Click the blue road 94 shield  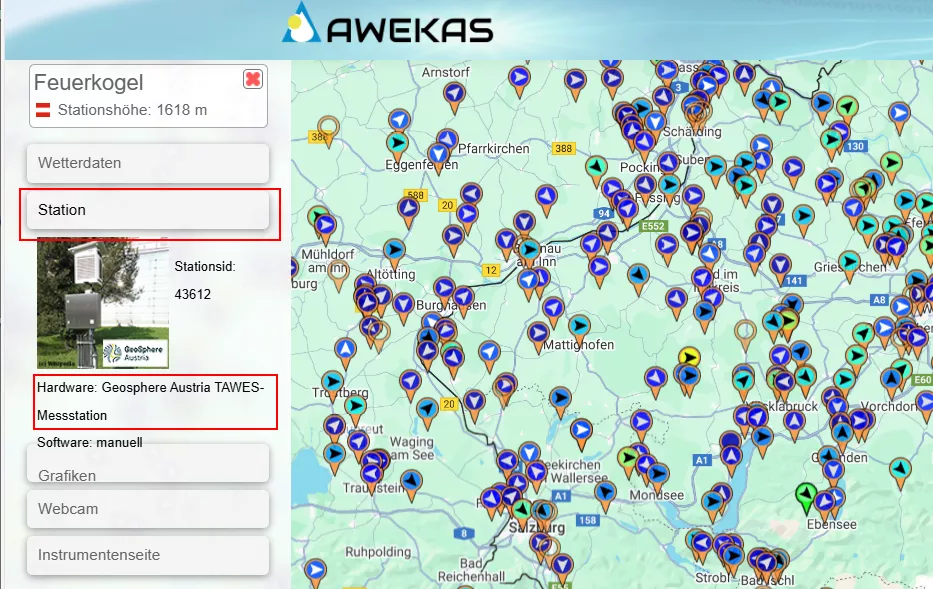603,213
